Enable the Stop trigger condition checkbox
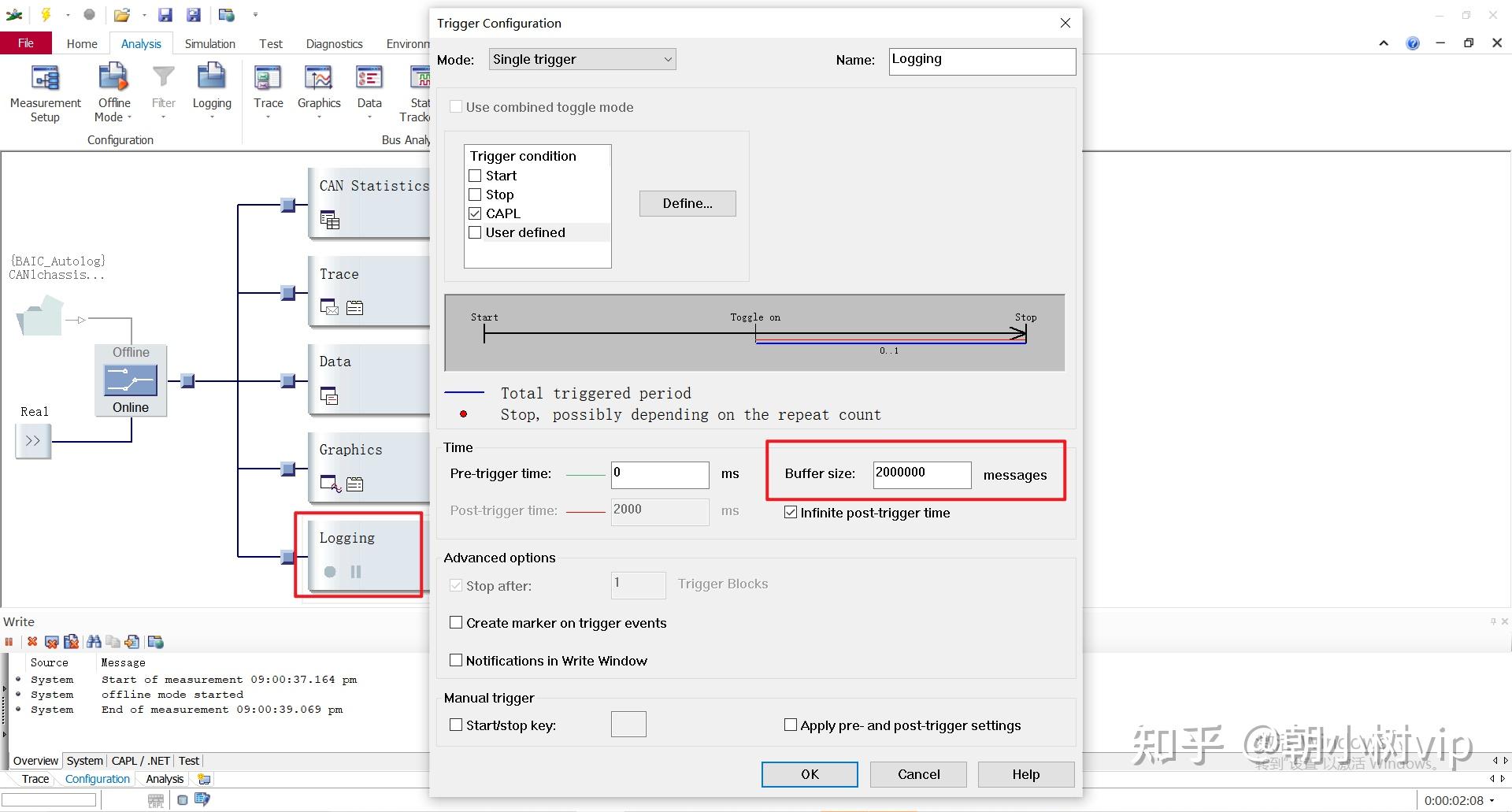 coord(475,195)
